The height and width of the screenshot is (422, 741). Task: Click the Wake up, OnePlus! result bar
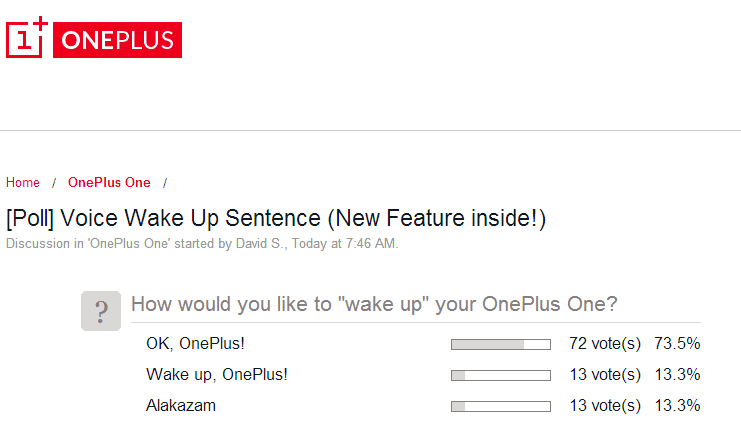501,376
